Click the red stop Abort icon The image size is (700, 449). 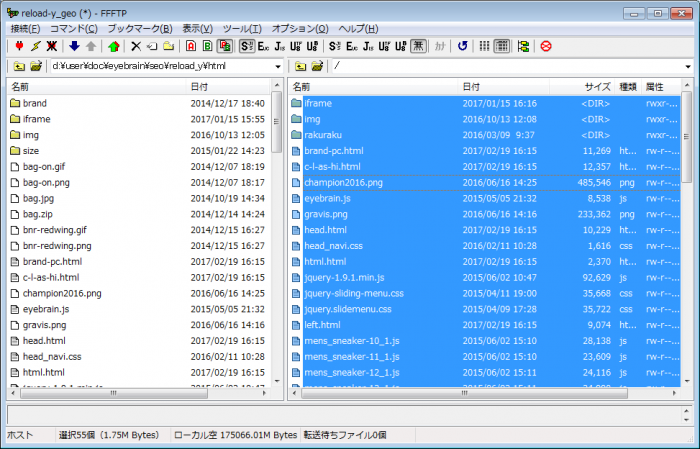[x=546, y=46]
